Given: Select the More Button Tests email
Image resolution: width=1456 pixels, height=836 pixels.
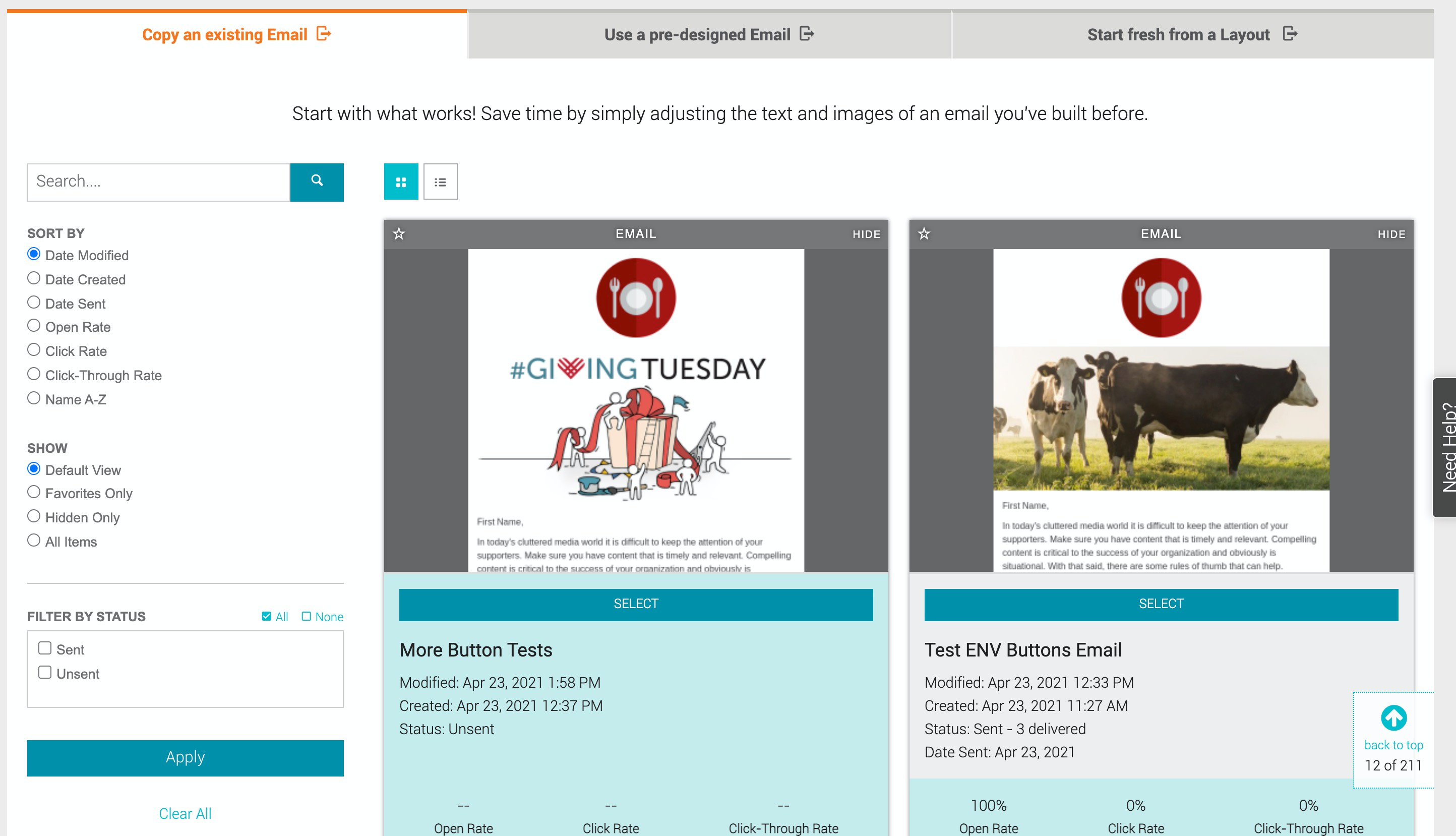Looking at the screenshot, I should (x=636, y=605).
